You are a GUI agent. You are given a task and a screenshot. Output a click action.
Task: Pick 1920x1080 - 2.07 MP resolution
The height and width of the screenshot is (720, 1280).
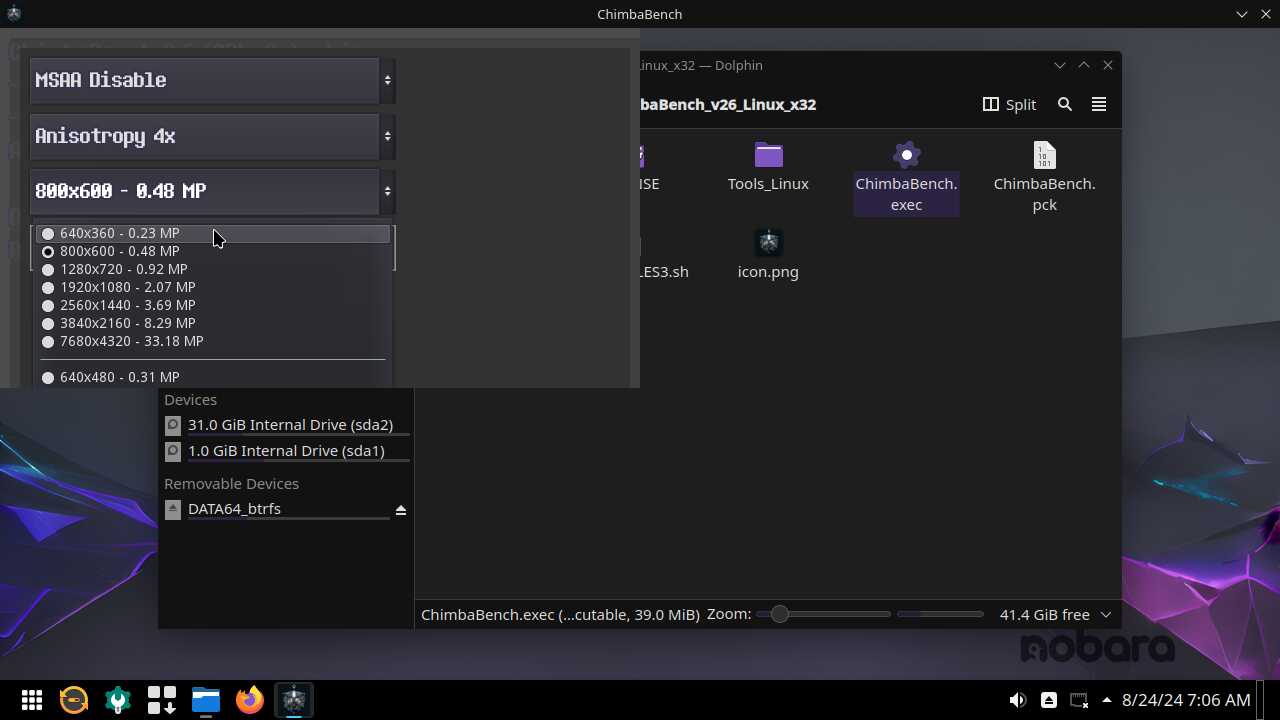212,287
